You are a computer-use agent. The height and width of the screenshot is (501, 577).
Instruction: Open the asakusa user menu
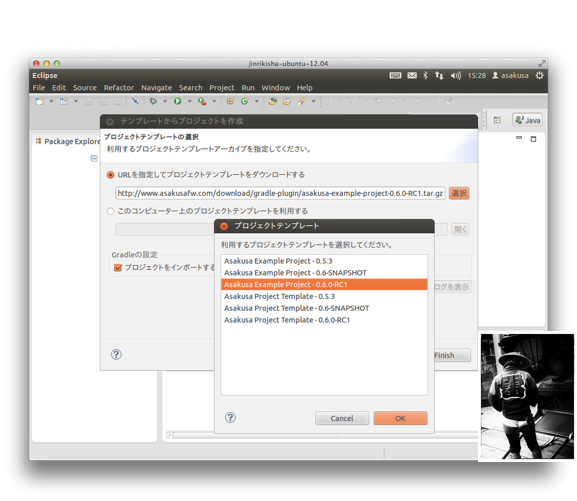[510, 75]
